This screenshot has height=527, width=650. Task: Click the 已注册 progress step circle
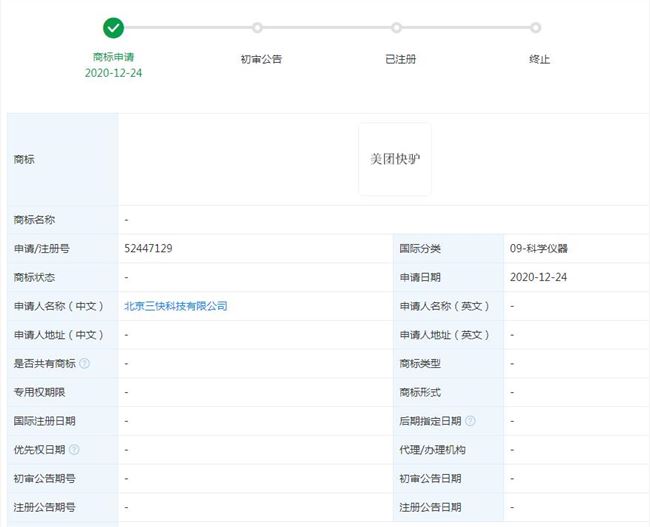pyautogui.click(x=396, y=28)
